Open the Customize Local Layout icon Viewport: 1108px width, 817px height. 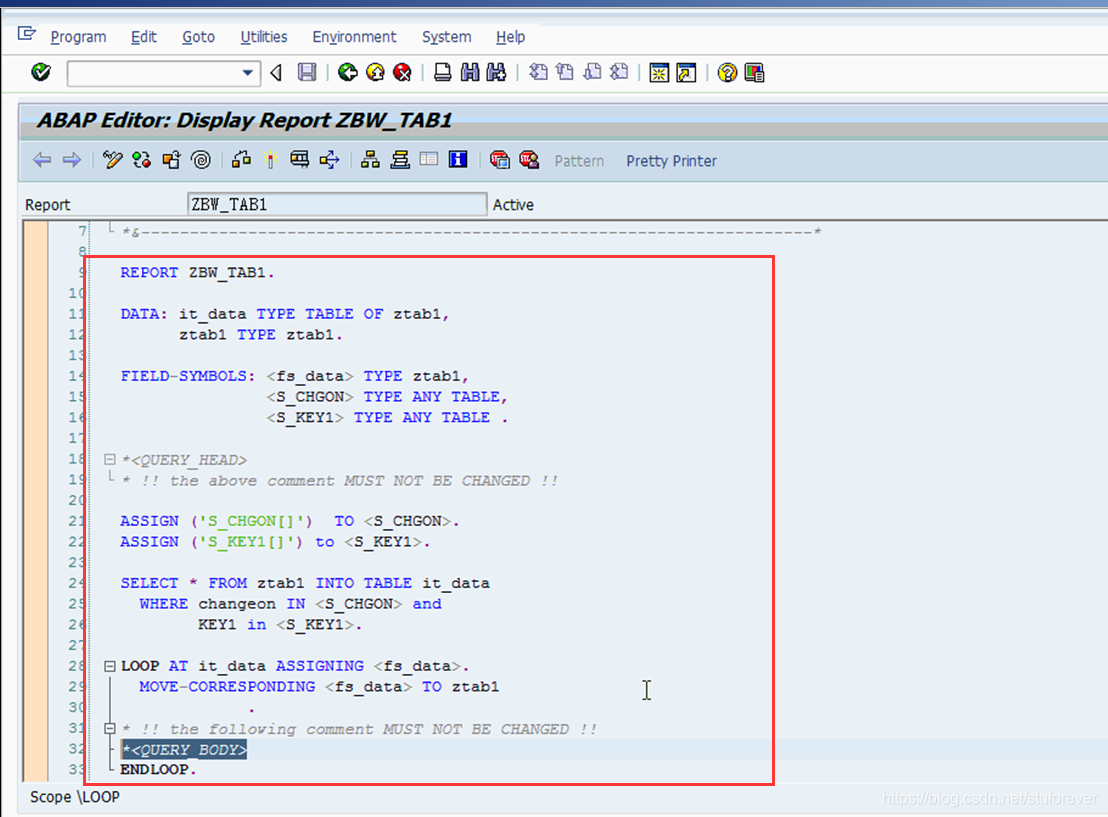click(755, 73)
